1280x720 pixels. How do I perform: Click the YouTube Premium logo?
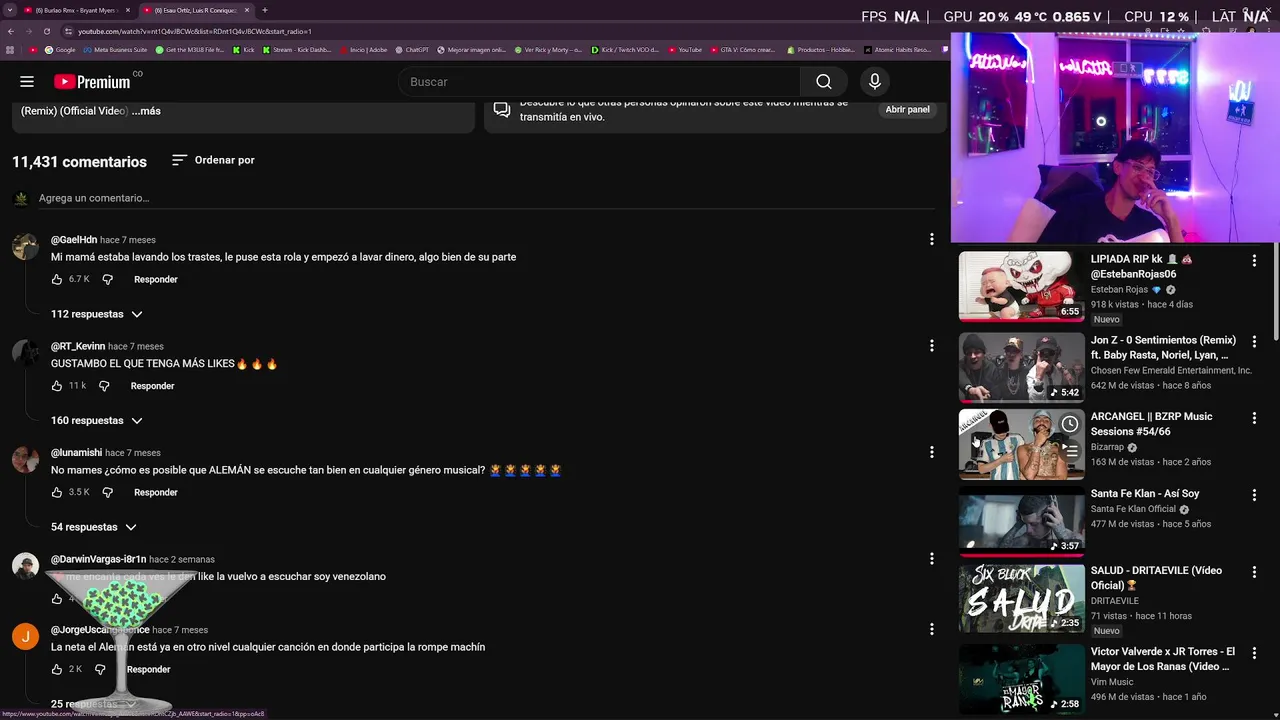pos(92,82)
